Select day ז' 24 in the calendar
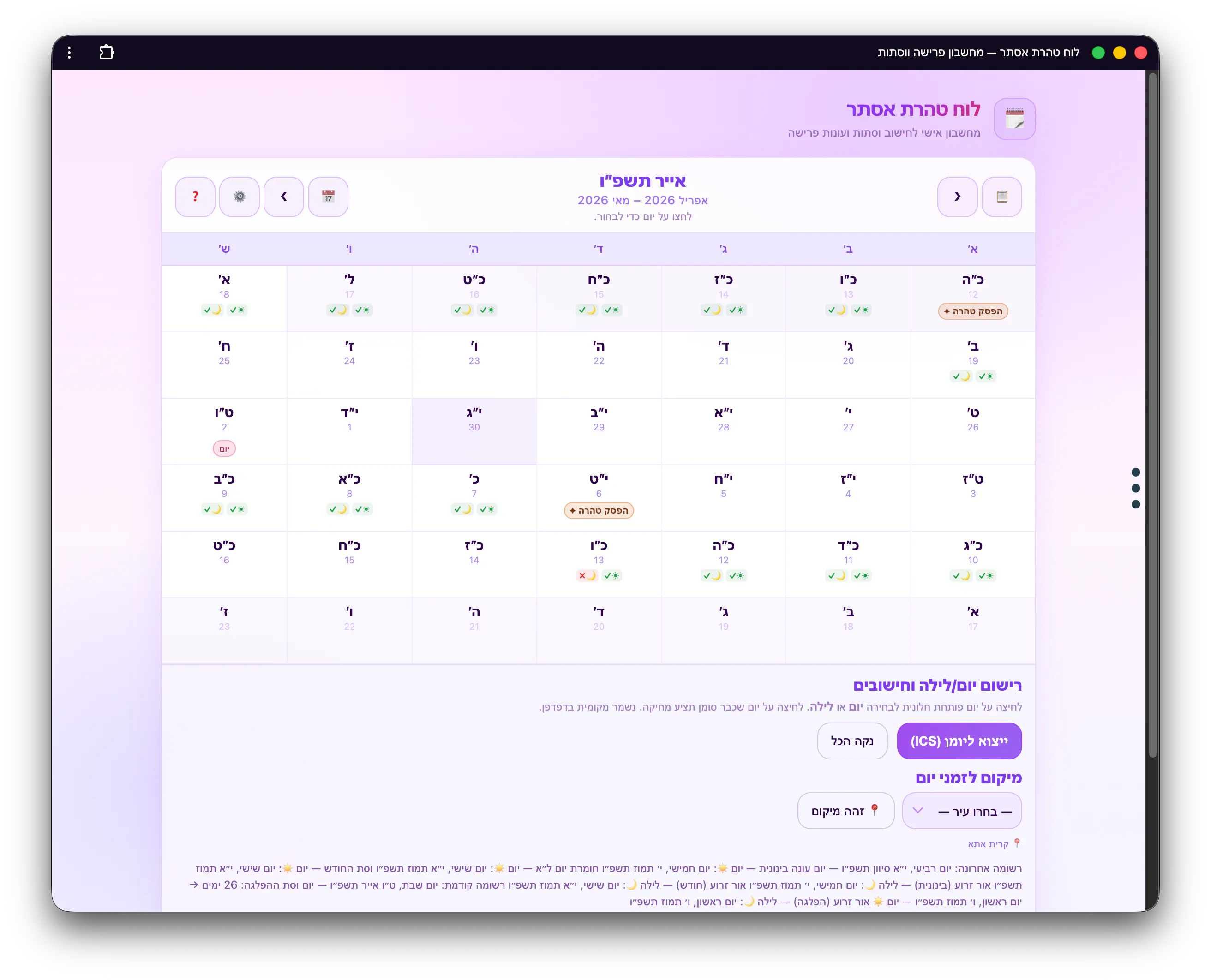Viewport: 1211px width, 980px height. point(349,365)
